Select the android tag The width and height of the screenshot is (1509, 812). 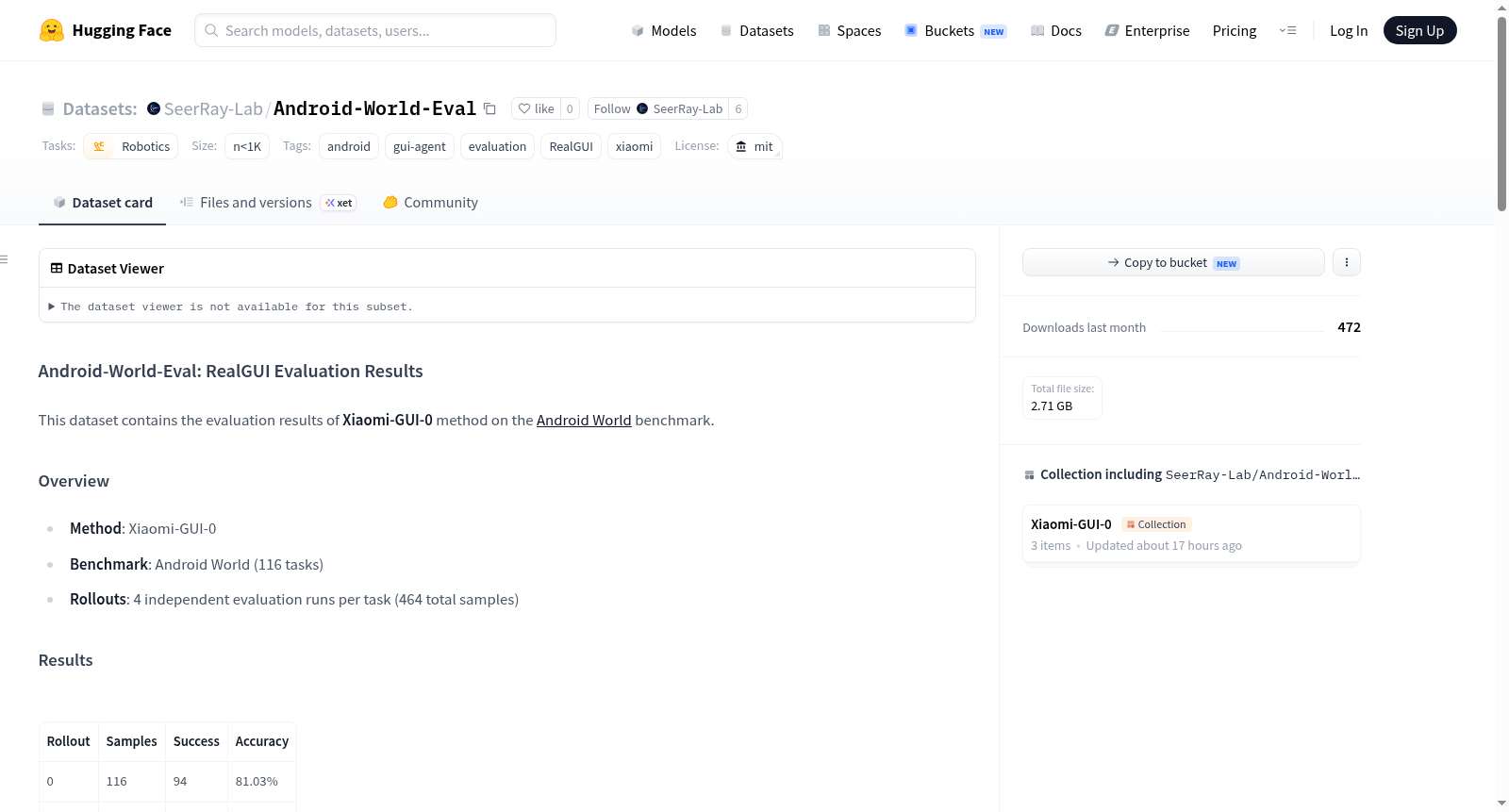click(x=349, y=146)
